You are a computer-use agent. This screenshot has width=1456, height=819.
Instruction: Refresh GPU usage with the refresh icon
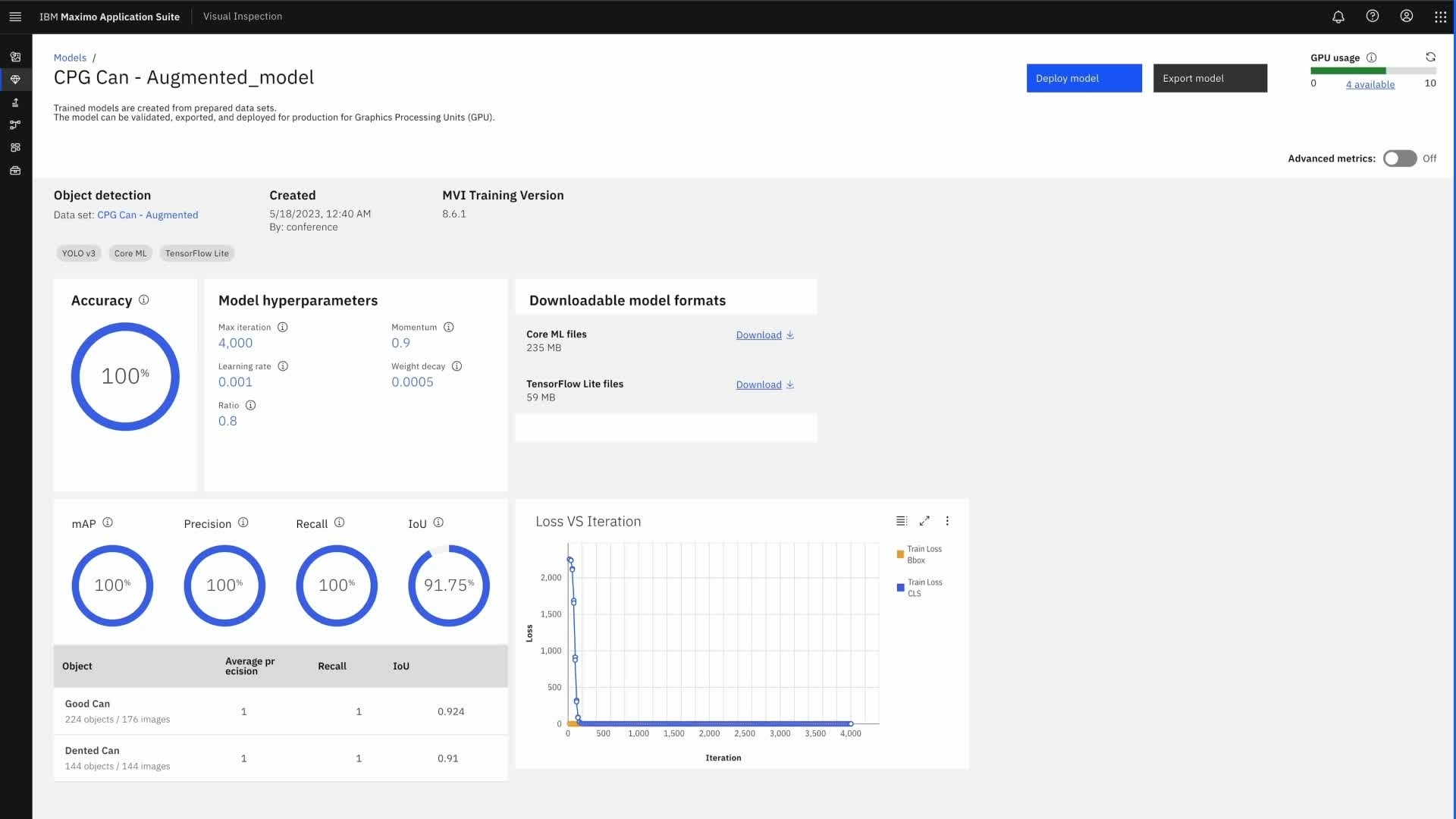tap(1430, 57)
